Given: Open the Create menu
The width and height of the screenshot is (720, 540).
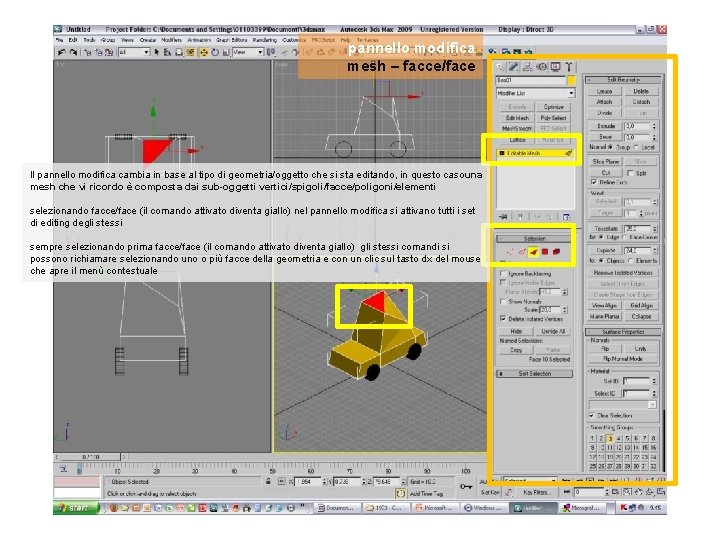Looking at the screenshot, I should point(148,40).
